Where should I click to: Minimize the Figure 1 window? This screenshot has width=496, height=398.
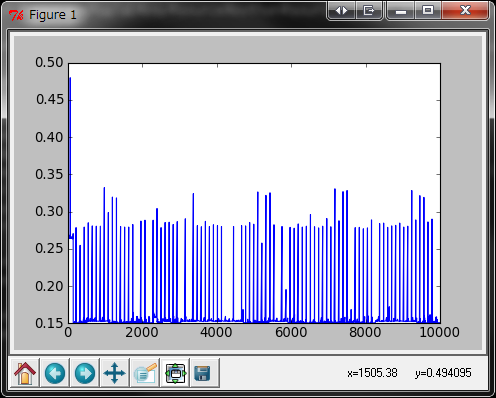click(x=401, y=11)
